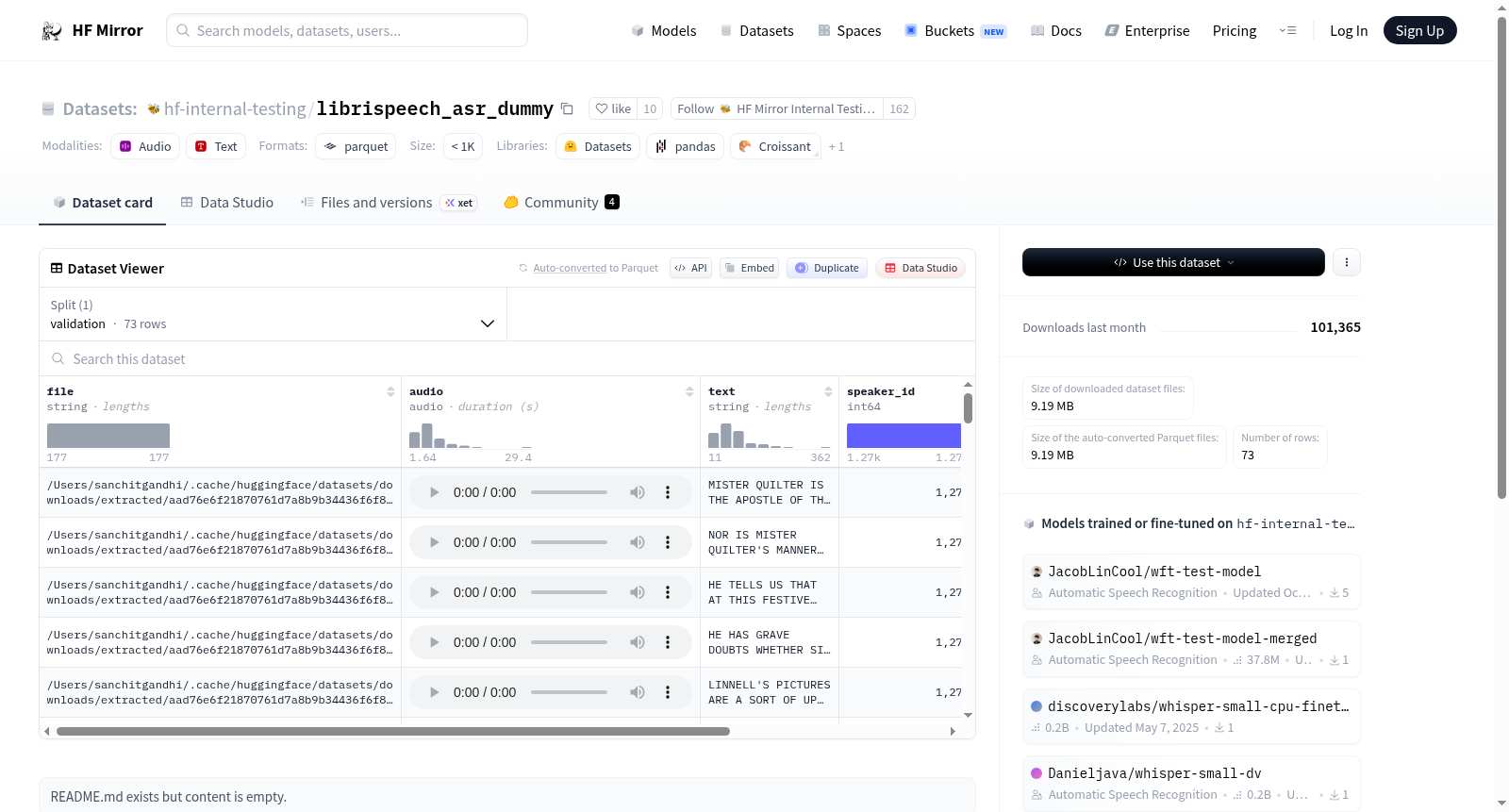Viewport: 1509px width, 812px height.
Task: Play audio in the MISTER QUILTER IS row
Action: 434,492
